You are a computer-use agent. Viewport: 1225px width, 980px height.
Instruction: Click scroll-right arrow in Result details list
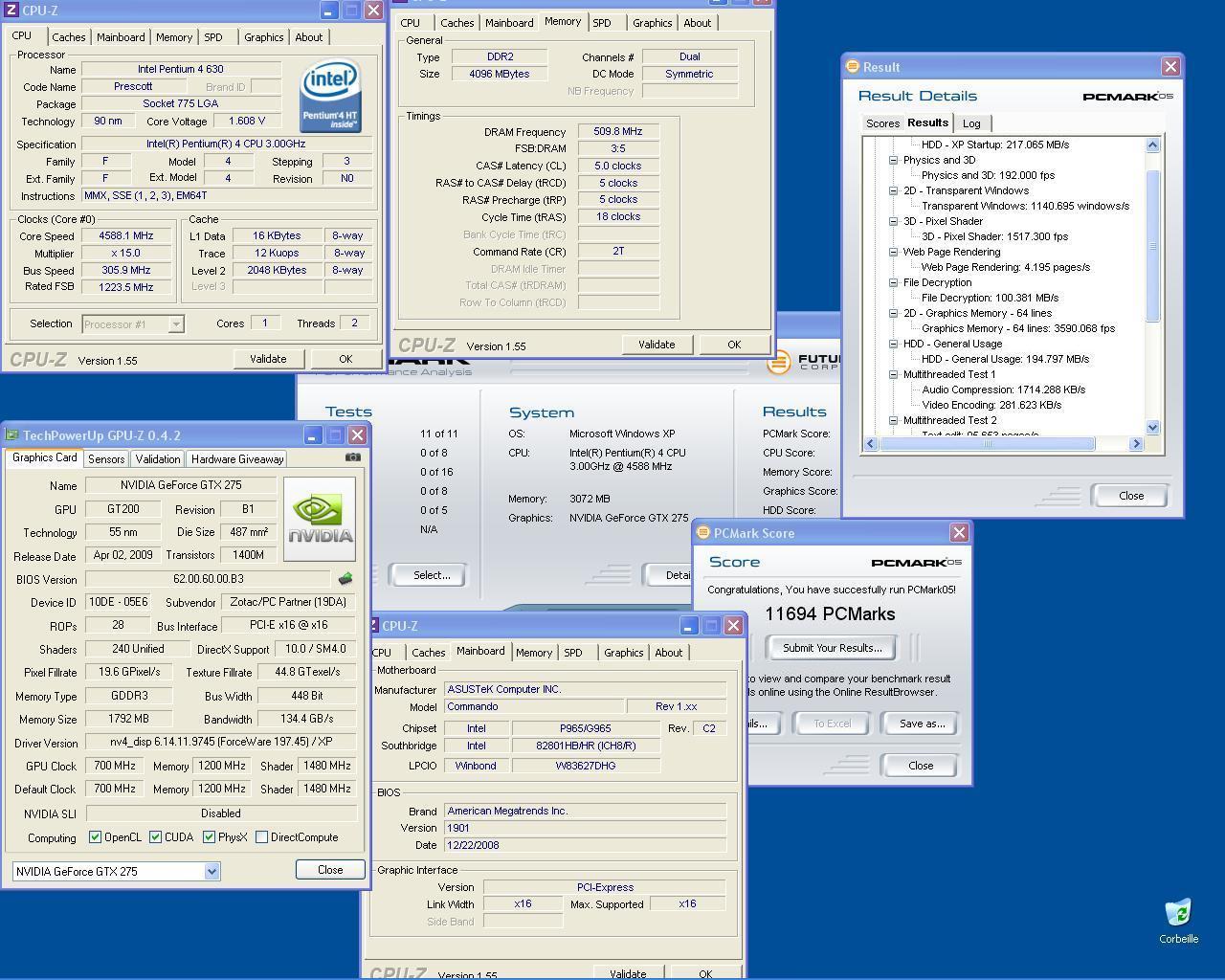click(x=1136, y=443)
